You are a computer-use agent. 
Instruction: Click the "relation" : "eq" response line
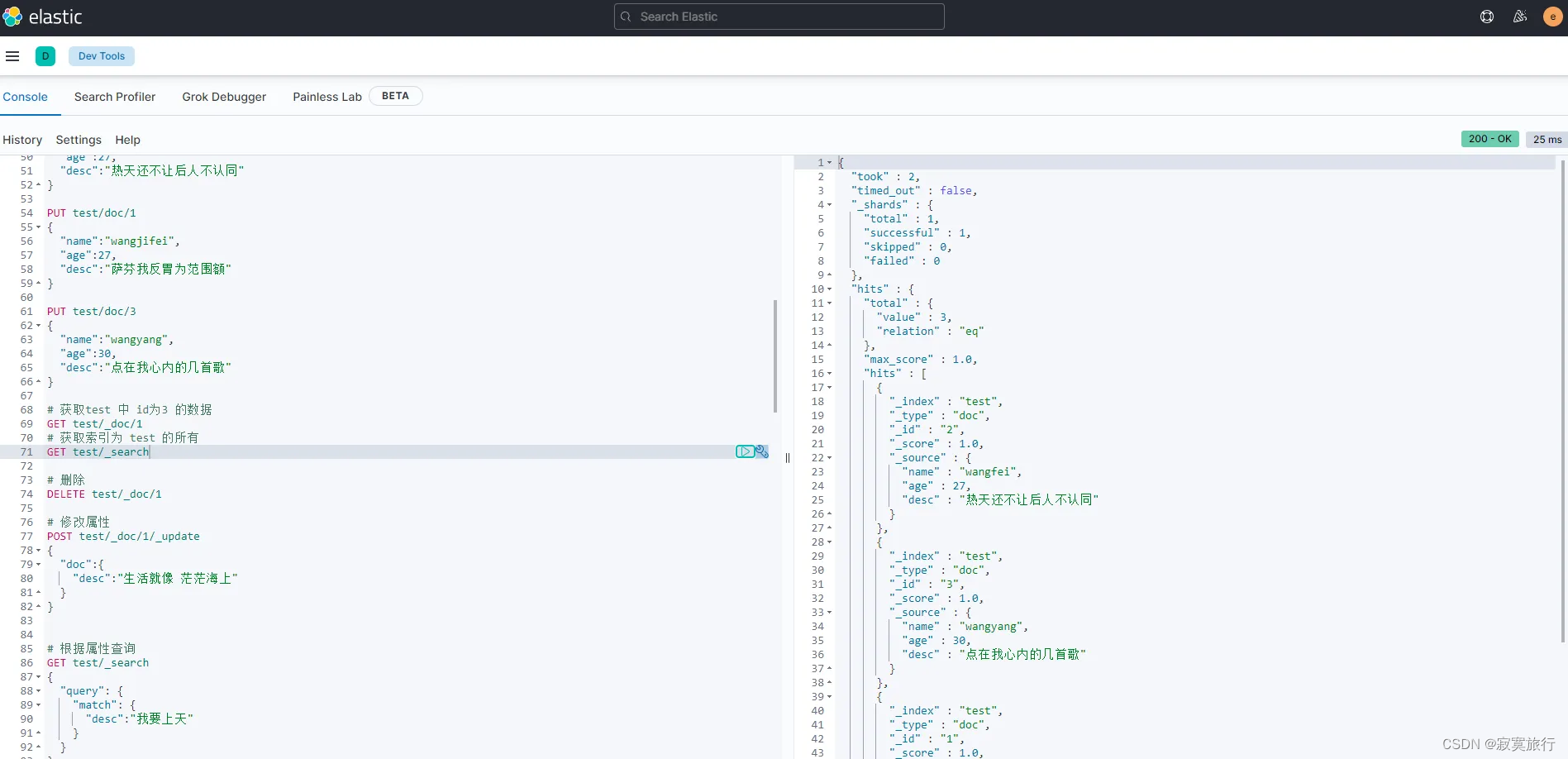pos(931,332)
